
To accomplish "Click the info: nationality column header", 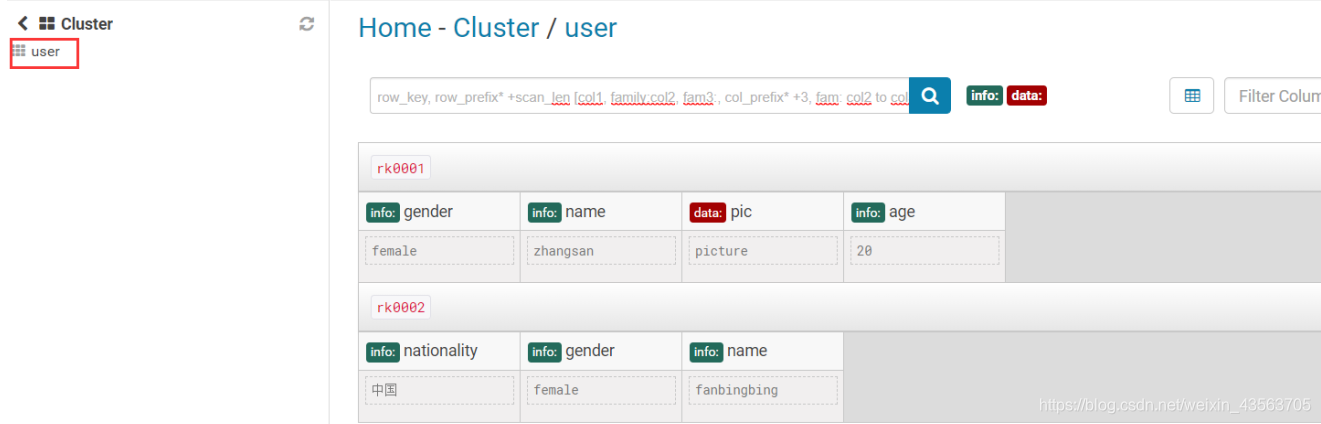I will pos(439,351).
